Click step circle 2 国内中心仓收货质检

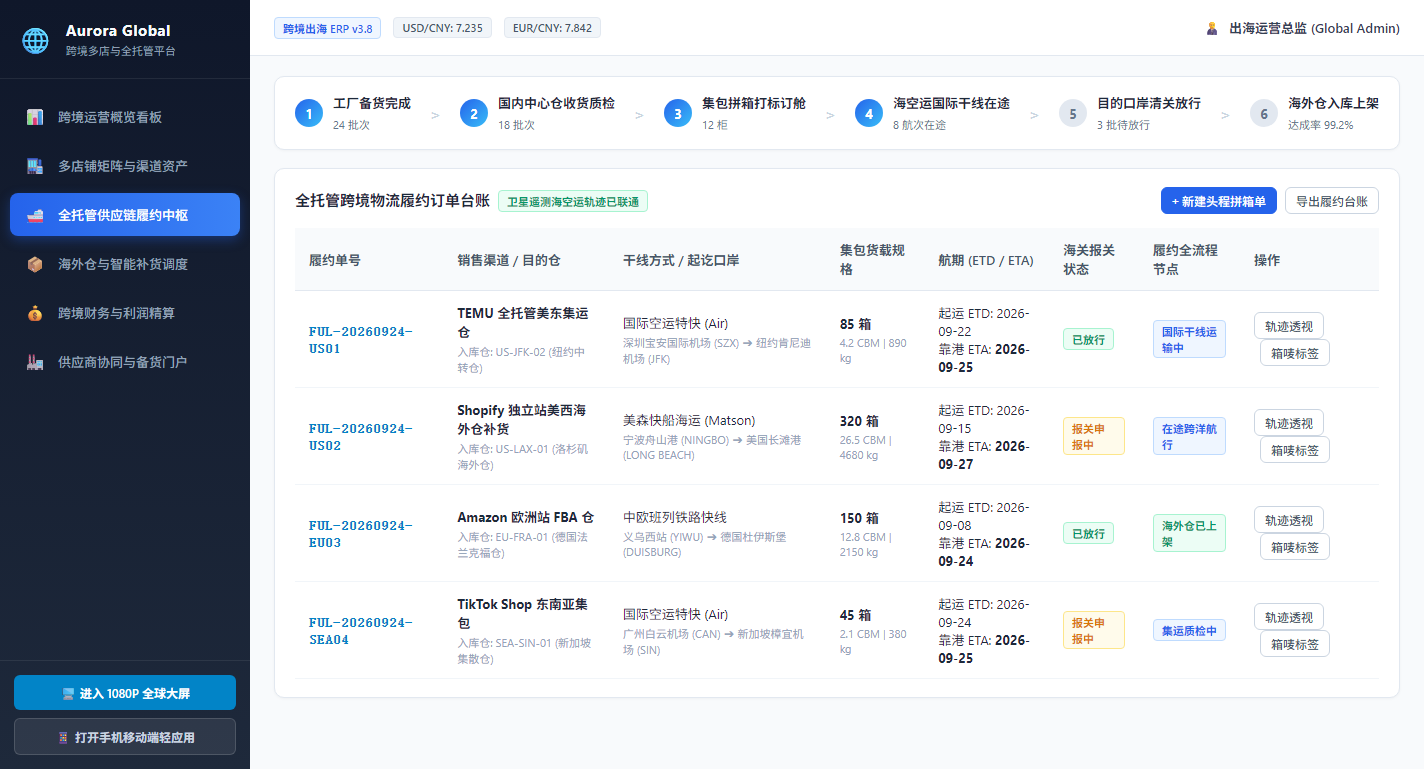coord(474,113)
